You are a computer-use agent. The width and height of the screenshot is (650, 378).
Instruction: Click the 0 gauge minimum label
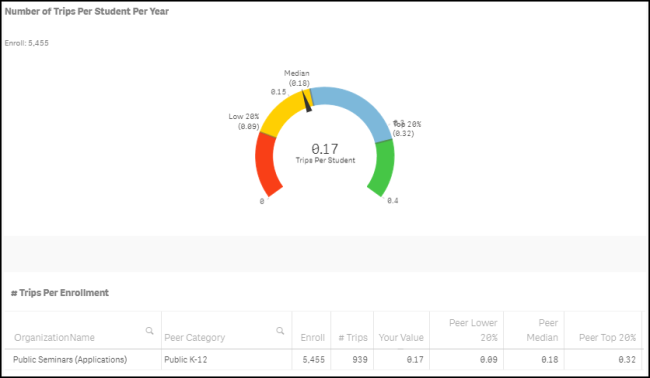click(262, 201)
